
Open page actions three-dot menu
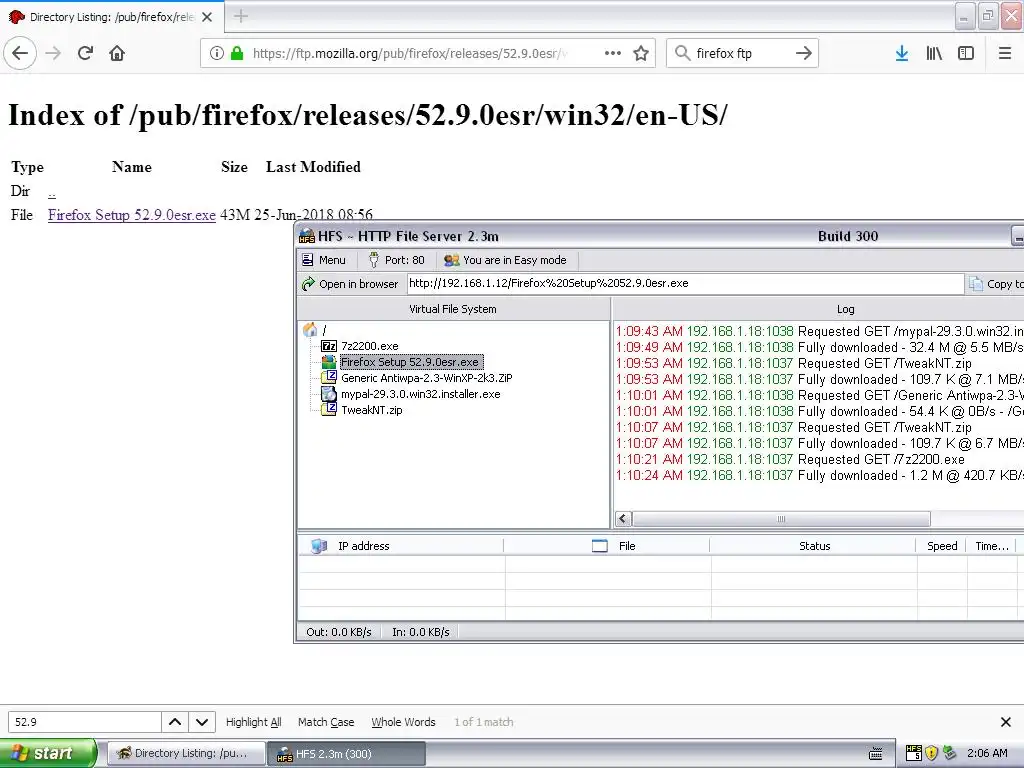pyautogui.click(x=613, y=53)
